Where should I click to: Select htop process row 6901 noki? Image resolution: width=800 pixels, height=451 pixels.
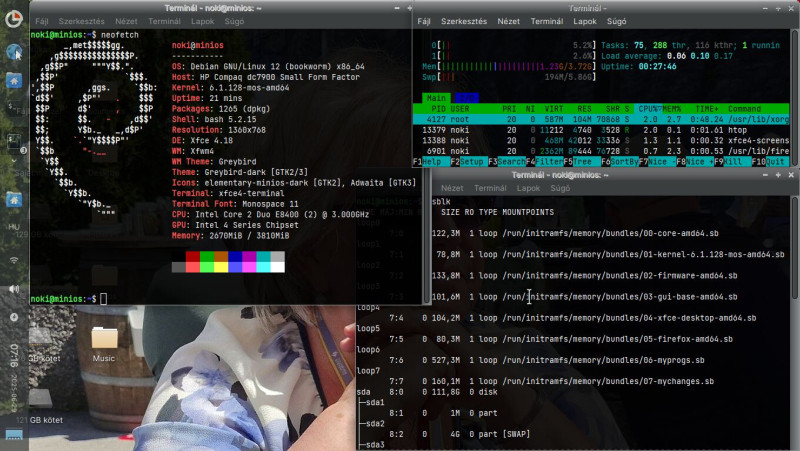601,151
